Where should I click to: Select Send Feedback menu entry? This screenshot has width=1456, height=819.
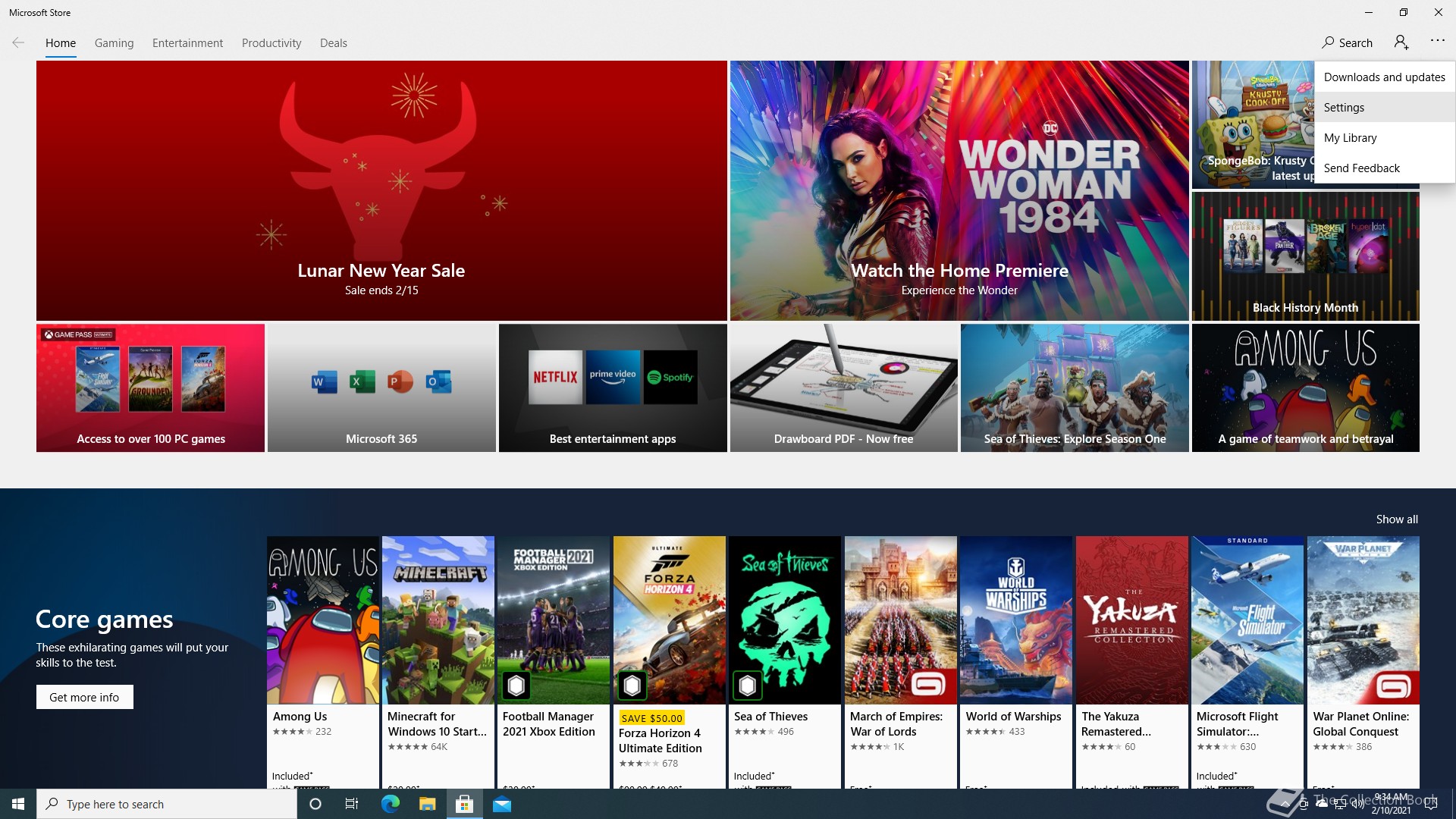(x=1385, y=168)
